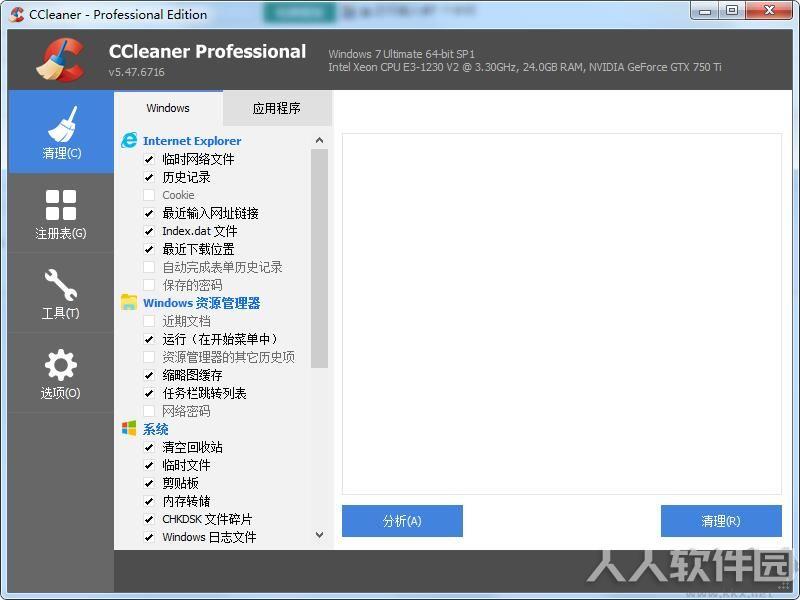Enable 网络密码 checkbox
800x600 pixels.
click(x=149, y=411)
